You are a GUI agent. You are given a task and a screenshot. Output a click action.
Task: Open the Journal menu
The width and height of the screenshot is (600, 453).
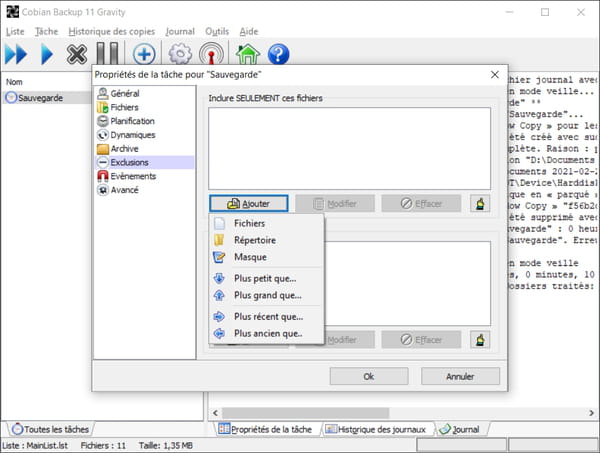[x=179, y=31]
